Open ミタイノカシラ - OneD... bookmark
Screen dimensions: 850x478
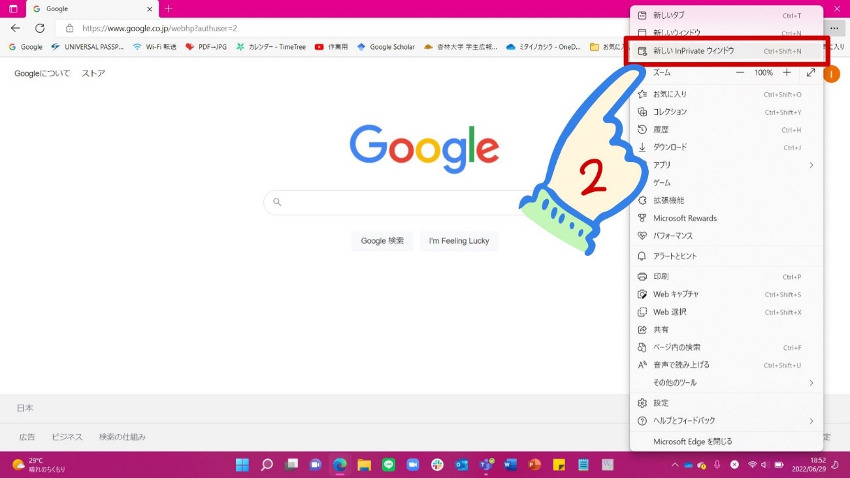pyautogui.click(x=543, y=47)
